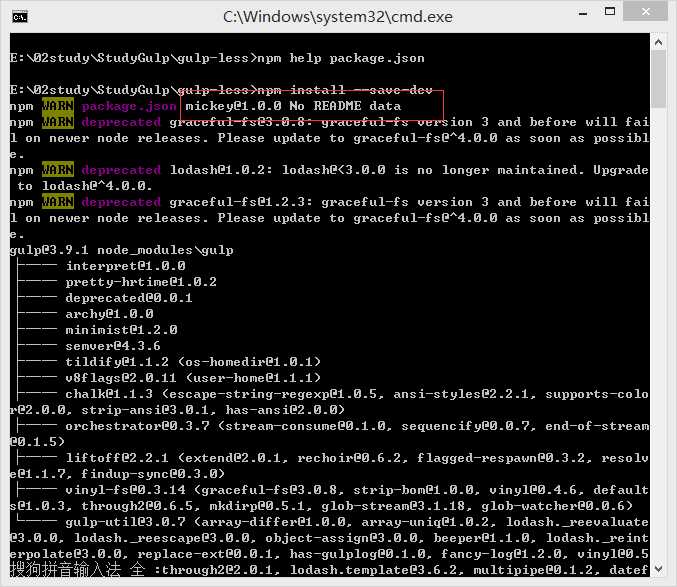Click the vertical scrollbar thumb
This screenshot has height=587, width=677.
658,79
